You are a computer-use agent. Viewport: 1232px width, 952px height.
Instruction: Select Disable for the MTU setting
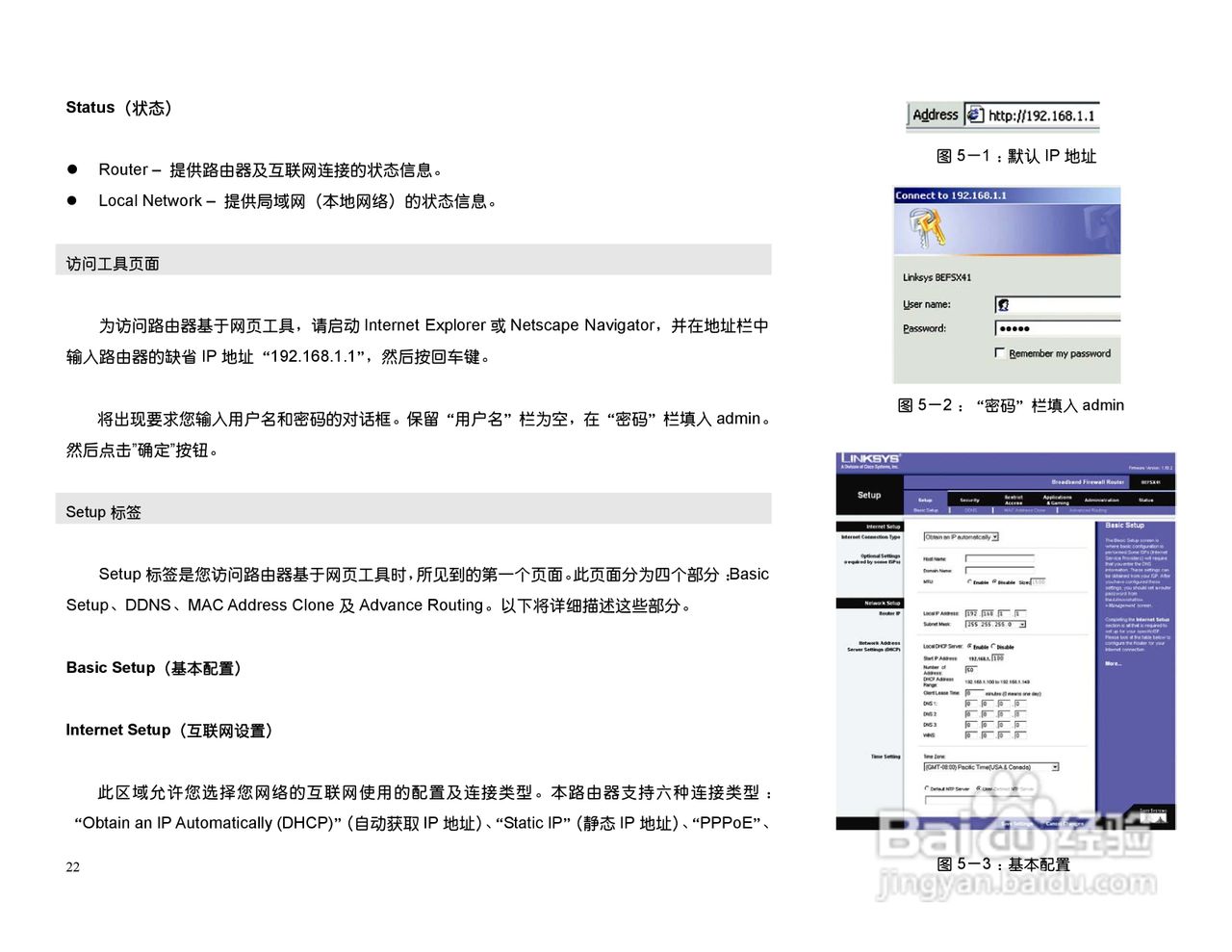click(993, 582)
